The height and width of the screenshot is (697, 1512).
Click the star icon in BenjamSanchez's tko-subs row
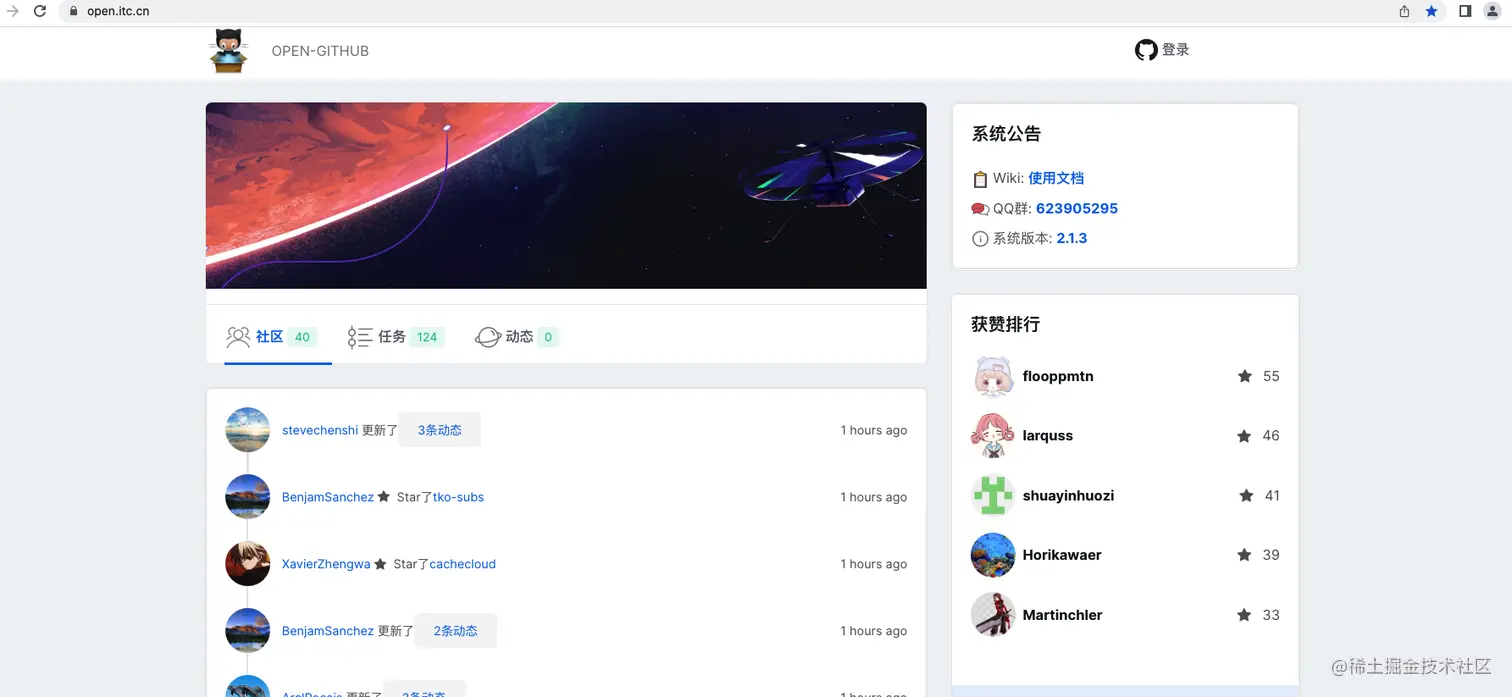tap(384, 497)
